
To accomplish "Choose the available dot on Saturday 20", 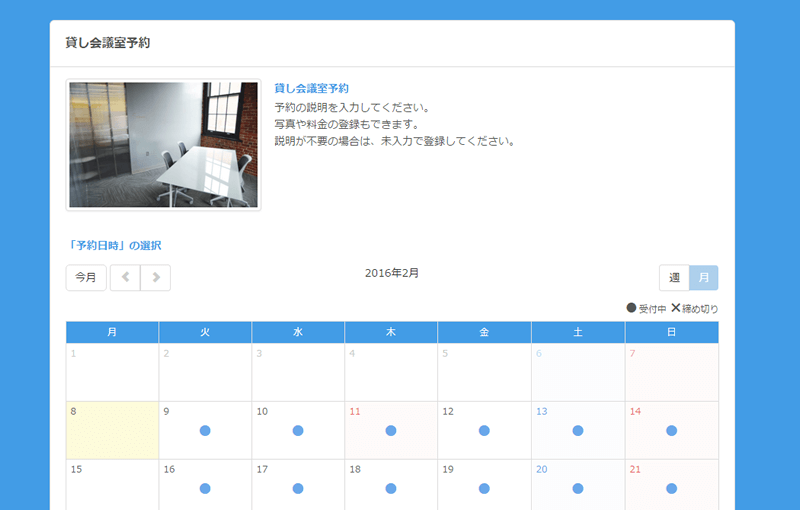I will [578, 488].
